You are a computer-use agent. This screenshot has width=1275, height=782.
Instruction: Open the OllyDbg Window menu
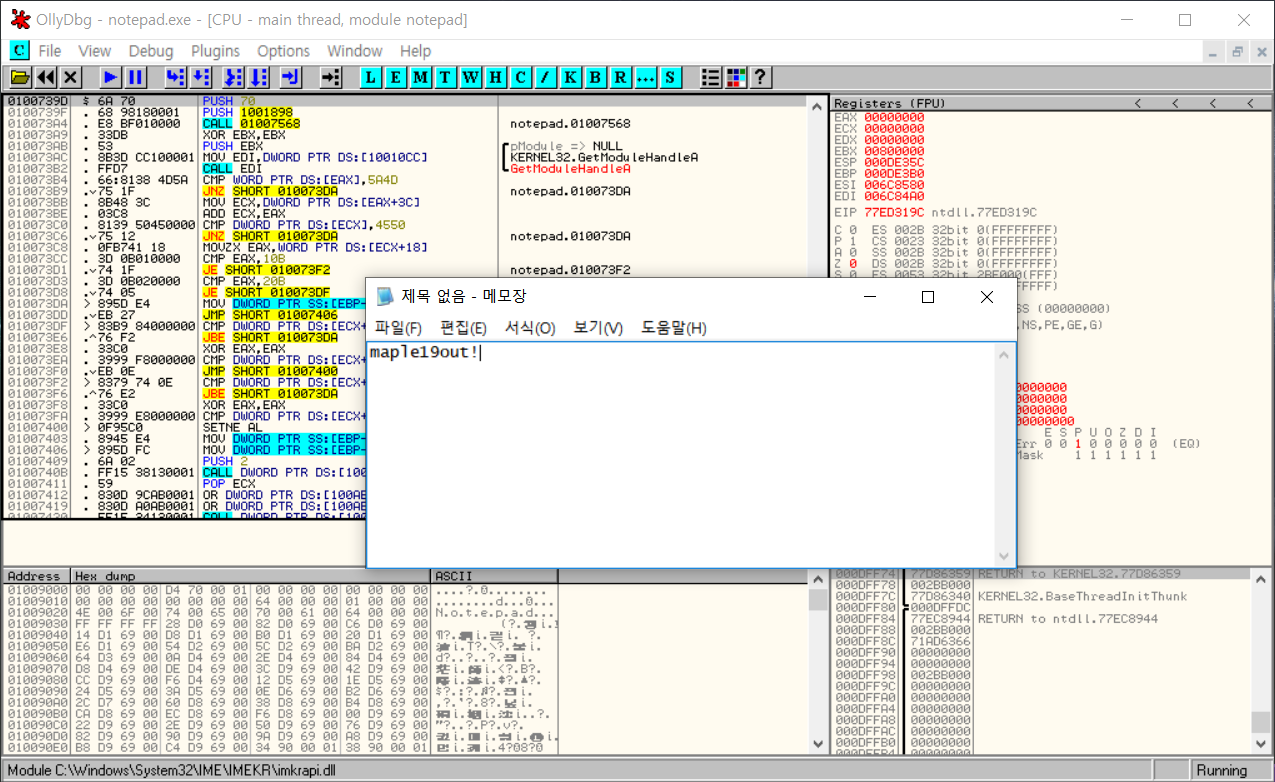[355, 51]
